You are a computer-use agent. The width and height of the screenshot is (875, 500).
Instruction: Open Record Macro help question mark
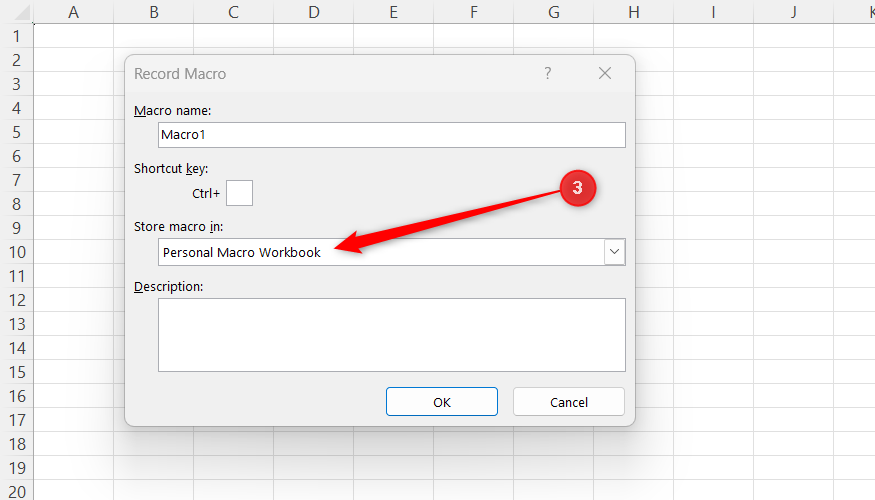pos(547,73)
